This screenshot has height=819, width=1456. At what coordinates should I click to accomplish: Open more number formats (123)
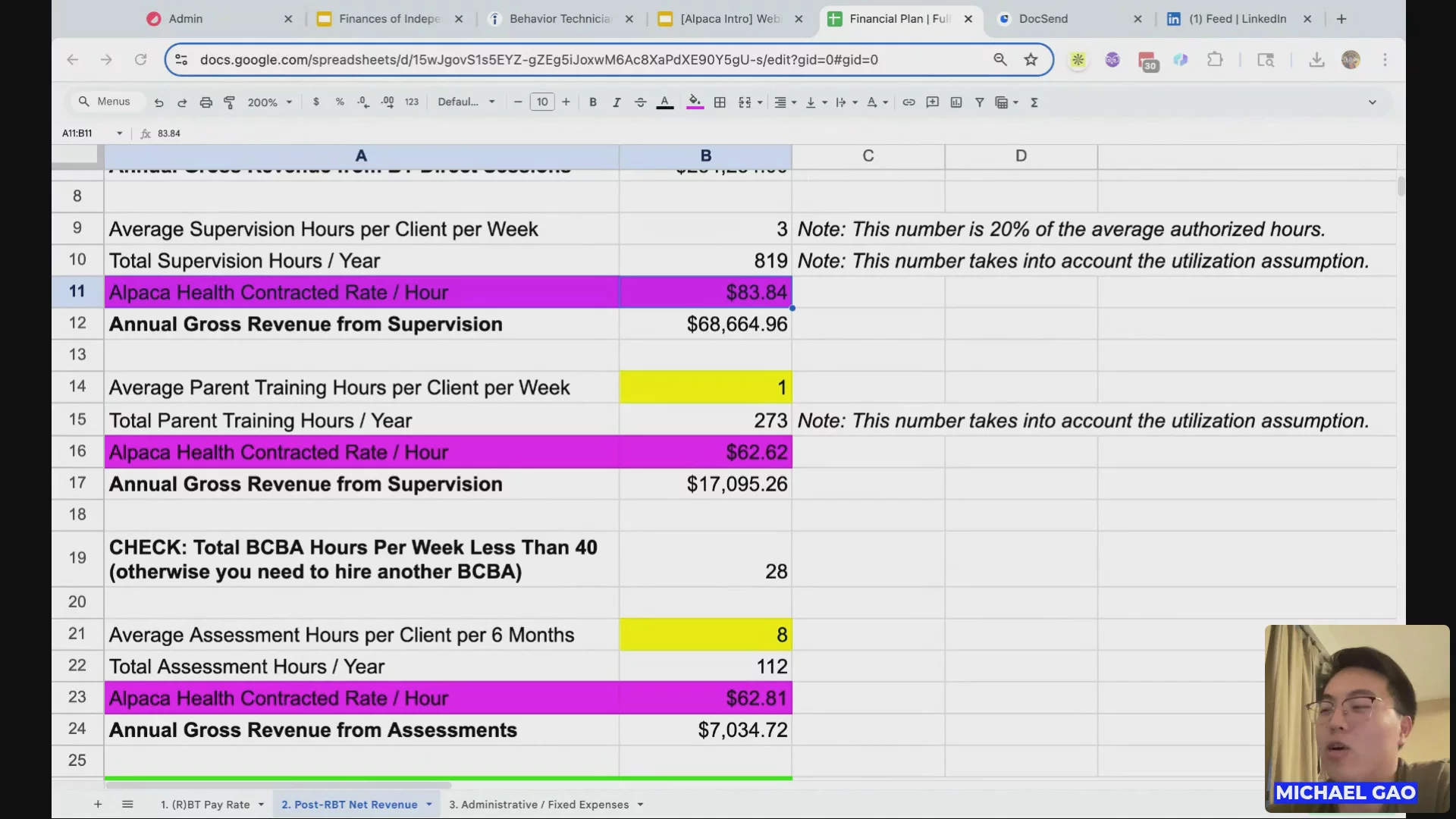412,102
